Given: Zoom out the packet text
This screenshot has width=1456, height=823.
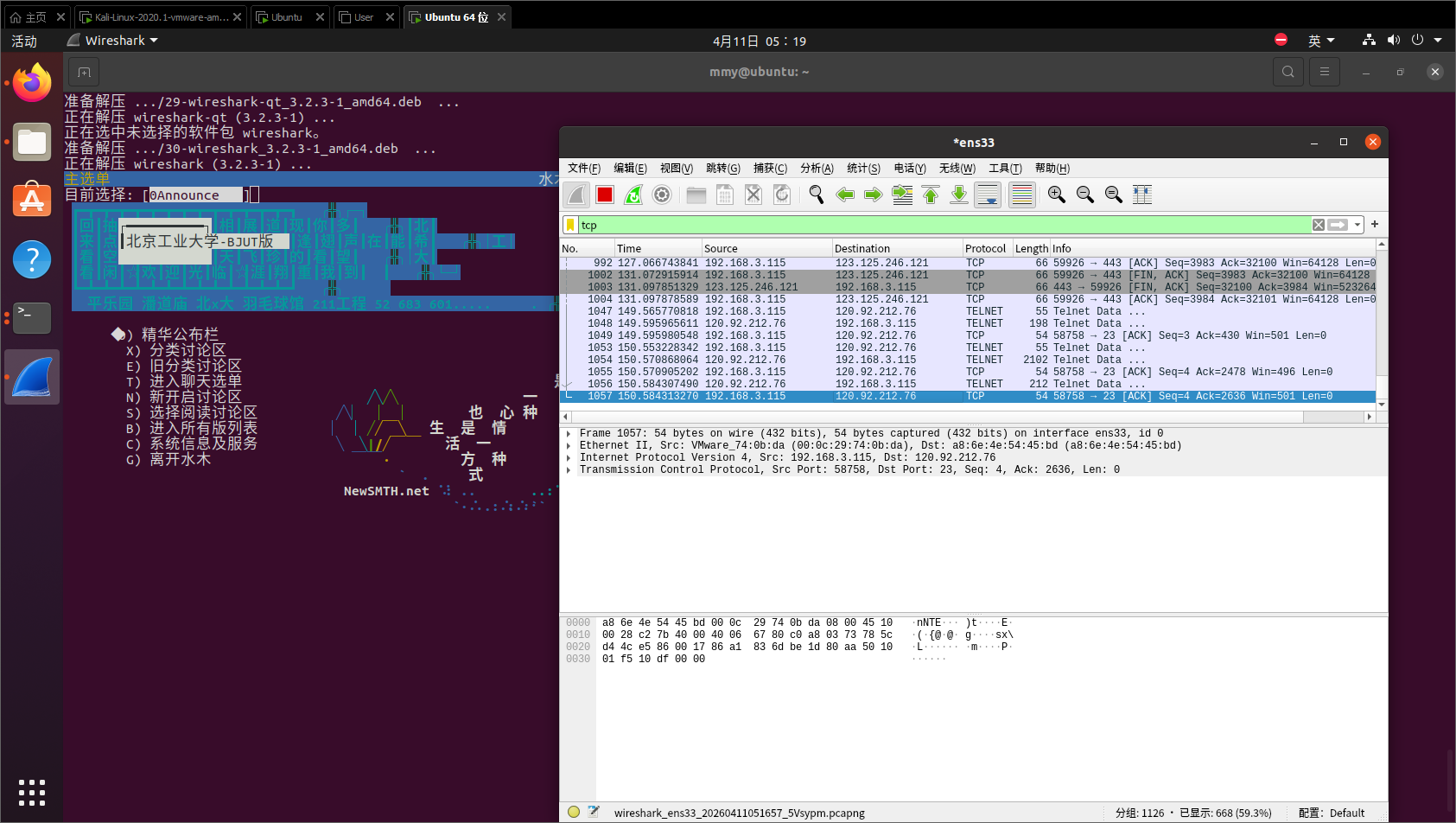Looking at the screenshot, I should click(1085, 195).
